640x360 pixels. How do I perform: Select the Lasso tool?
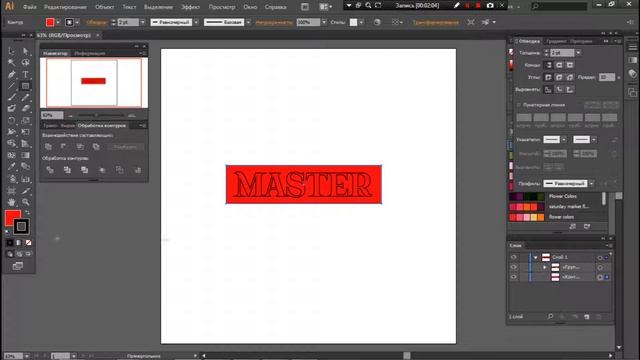coord(25,62)
